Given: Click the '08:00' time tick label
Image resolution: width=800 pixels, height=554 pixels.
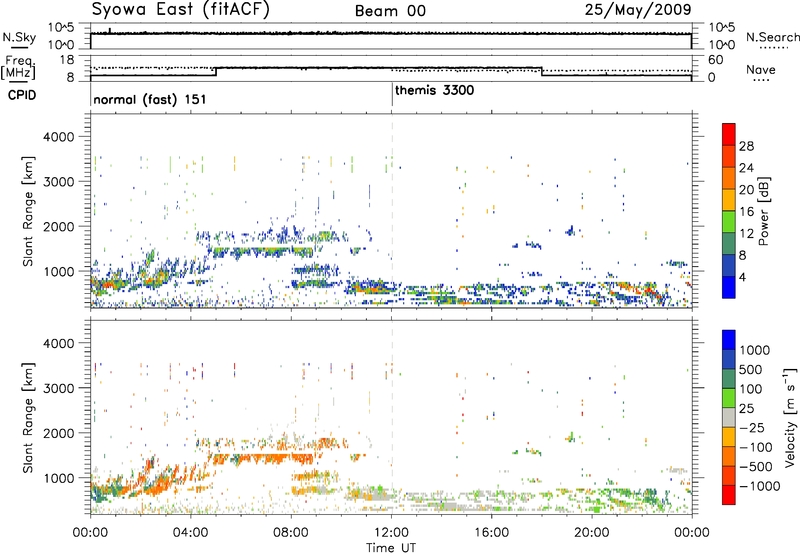Looking at the screenshot, I should point(291,533).
